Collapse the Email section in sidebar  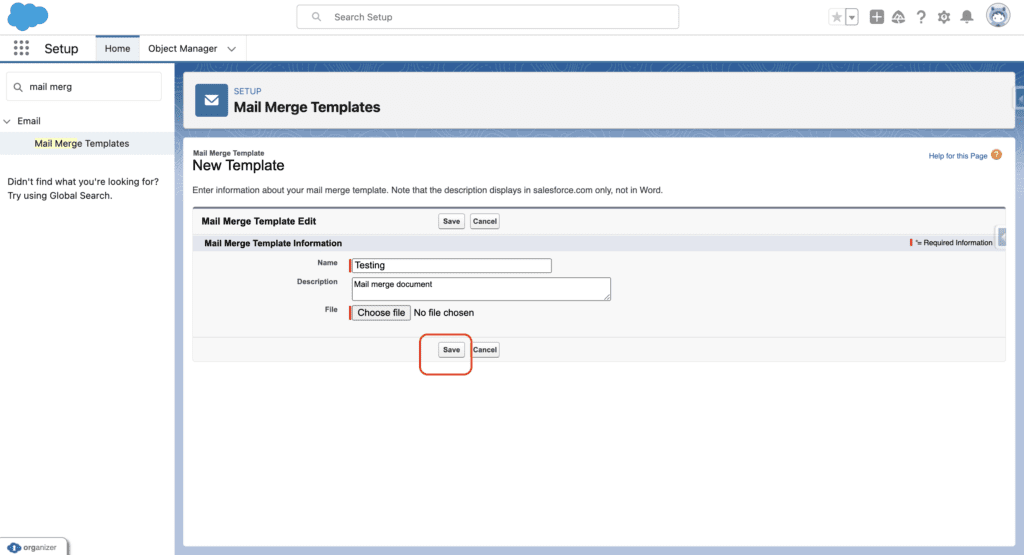point(8,121)
